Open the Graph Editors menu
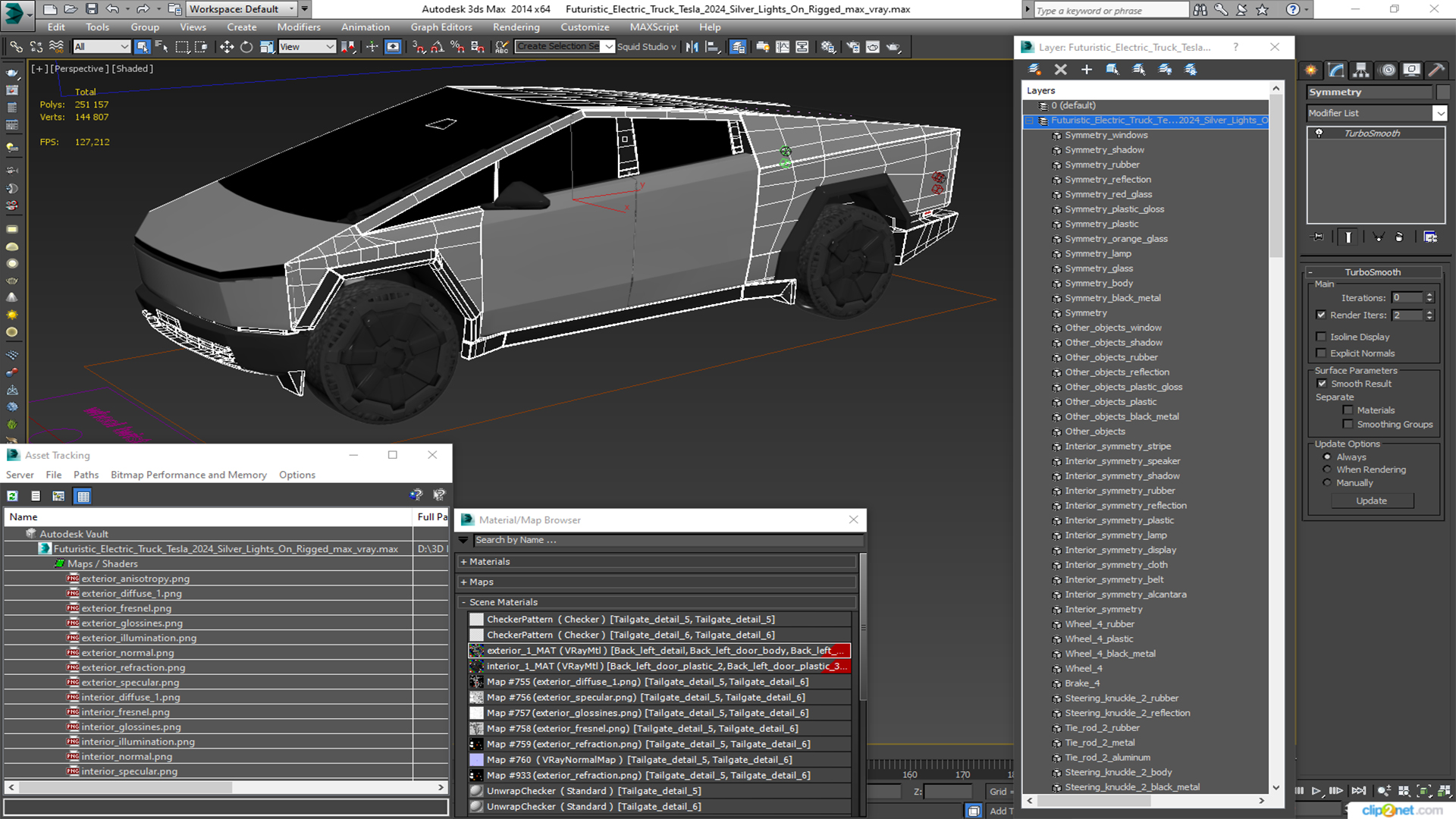1456x819 pixels. [441, 27]
